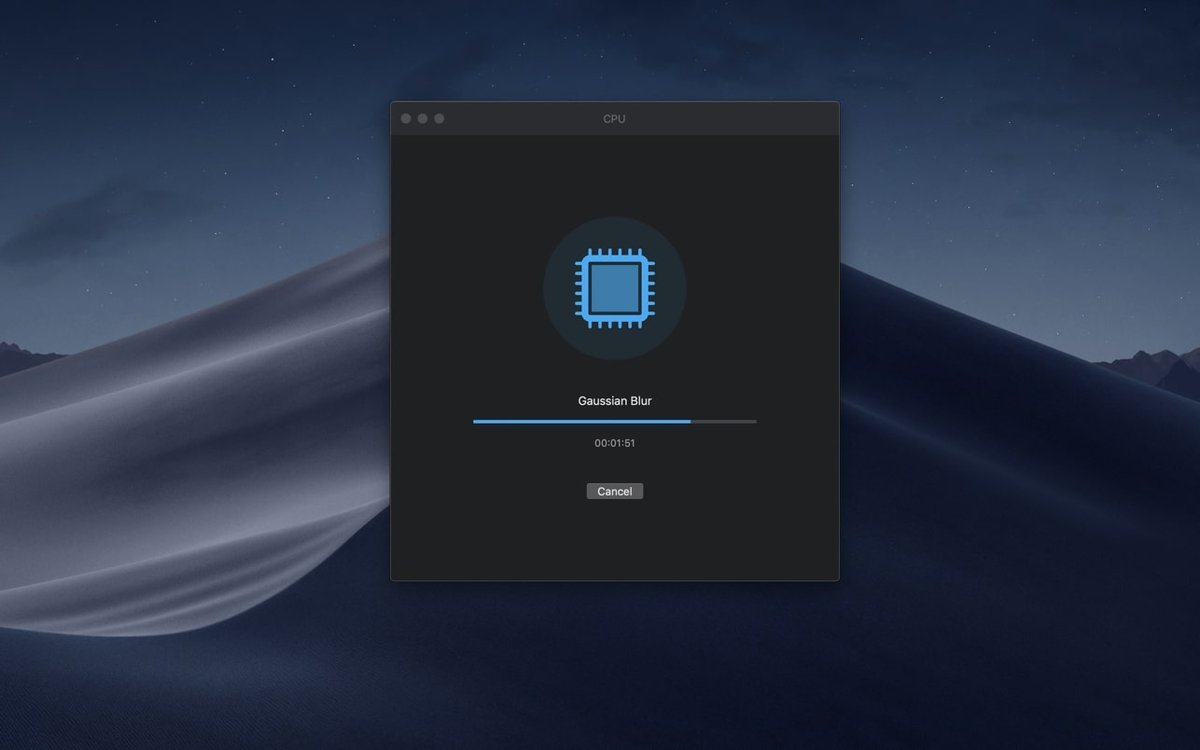The image size is (1200, 750).
Task: Click the CPU title in the title bar
Action: point(614,118)
